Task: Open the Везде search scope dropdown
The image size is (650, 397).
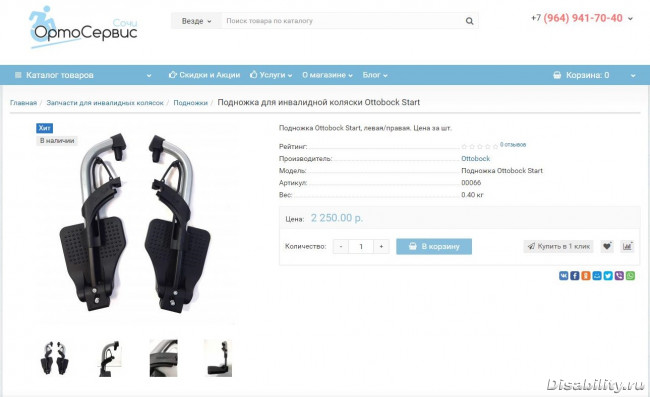Action: tap(196, 21)
